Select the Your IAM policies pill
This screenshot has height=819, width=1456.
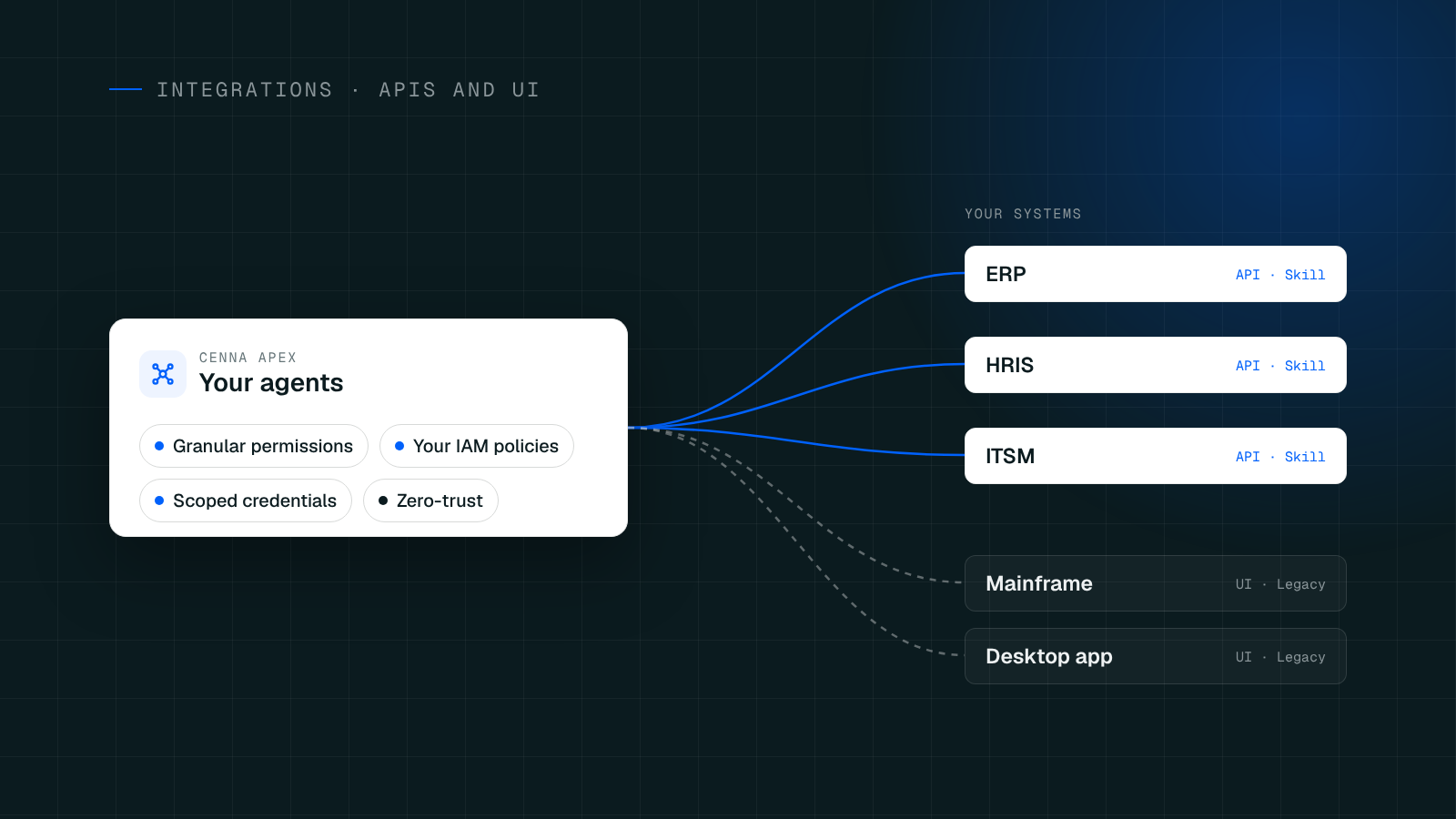tap(477, 446)
